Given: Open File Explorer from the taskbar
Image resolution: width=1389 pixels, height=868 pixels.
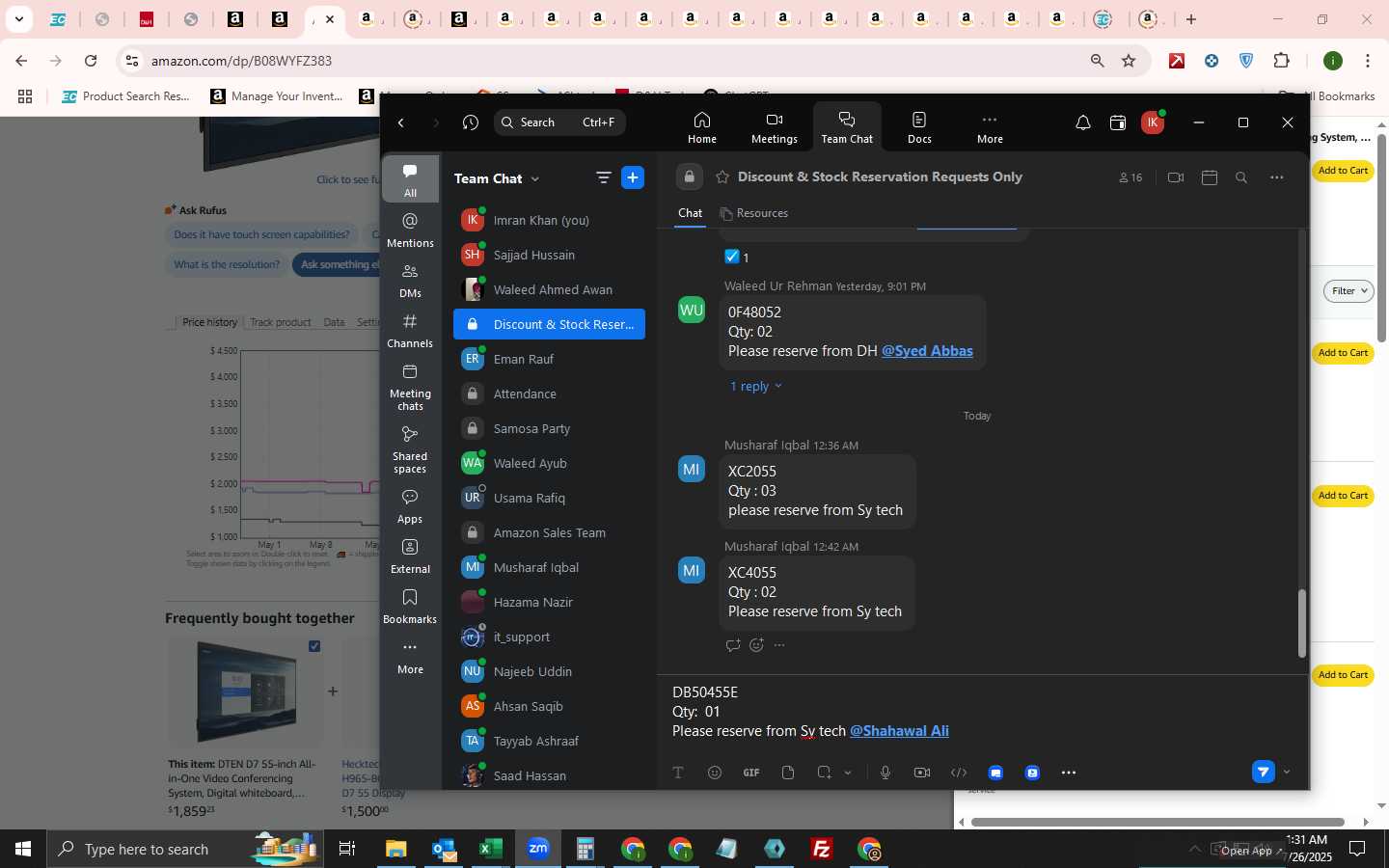Looking at the screenshot, I should [396, 849].
